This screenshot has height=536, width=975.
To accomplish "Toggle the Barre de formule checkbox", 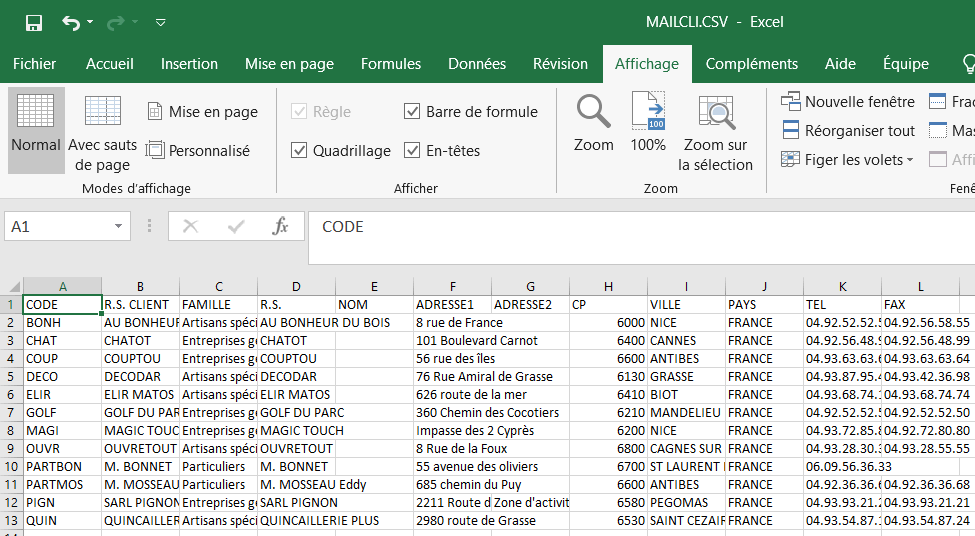I will 412,112.
